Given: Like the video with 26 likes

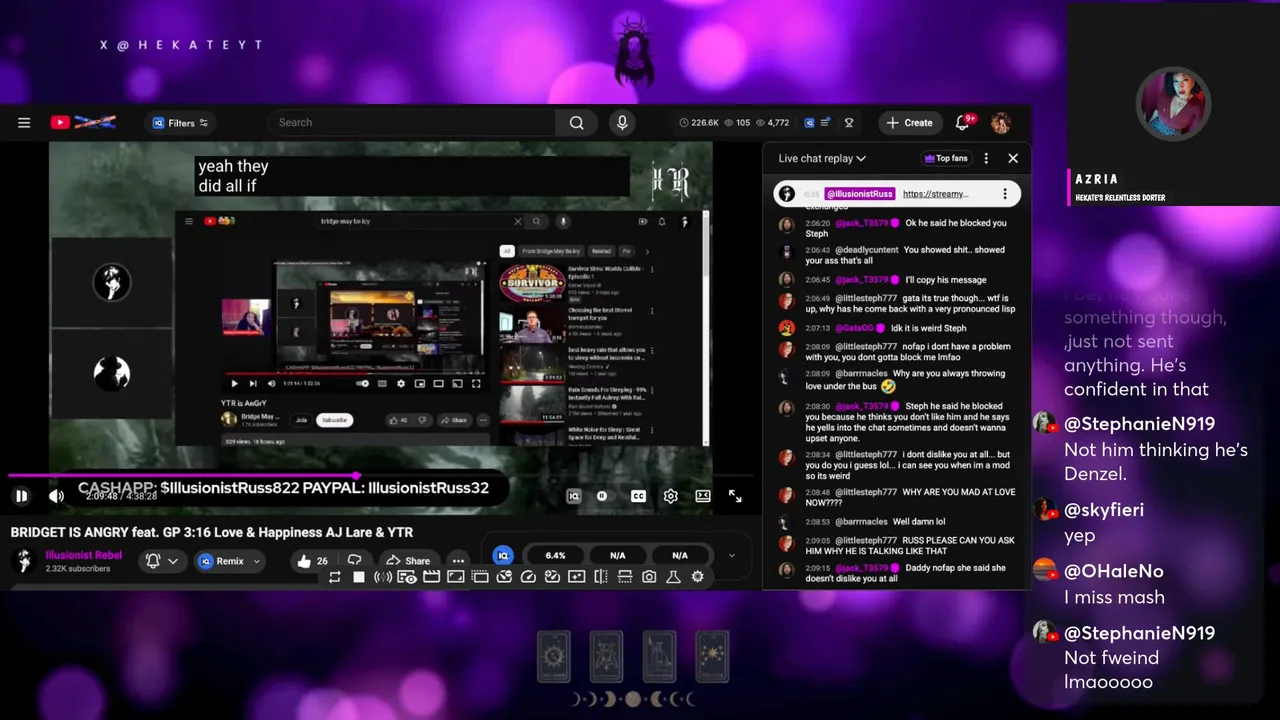Looking at the screenshot, I should tap(312, 561).
